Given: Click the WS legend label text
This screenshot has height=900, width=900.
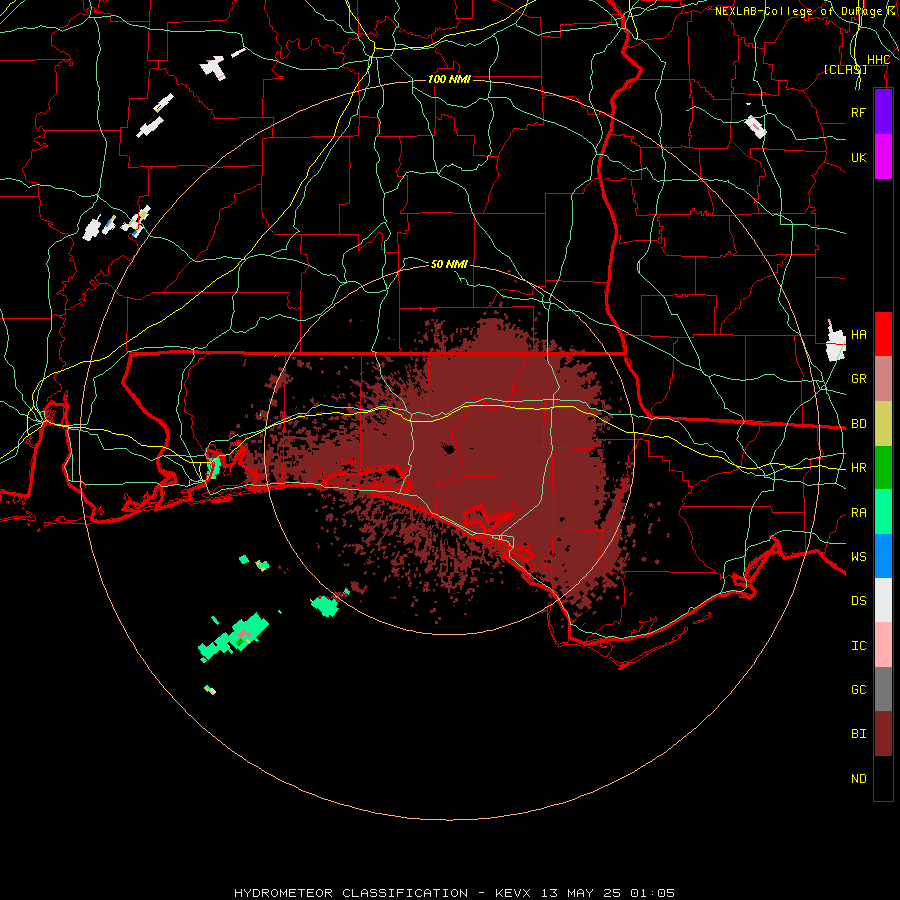Looking at the screenshot, I should tap(858, 557).
